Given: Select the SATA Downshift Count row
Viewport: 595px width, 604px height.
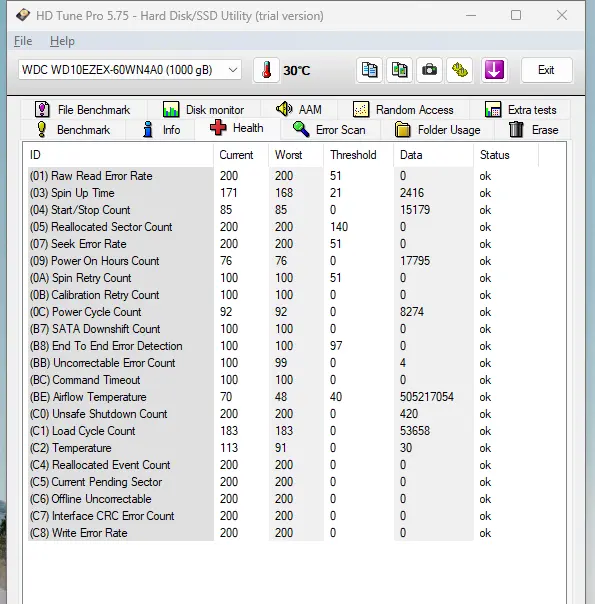Looking at the screenshot, I should click(283, 329).
